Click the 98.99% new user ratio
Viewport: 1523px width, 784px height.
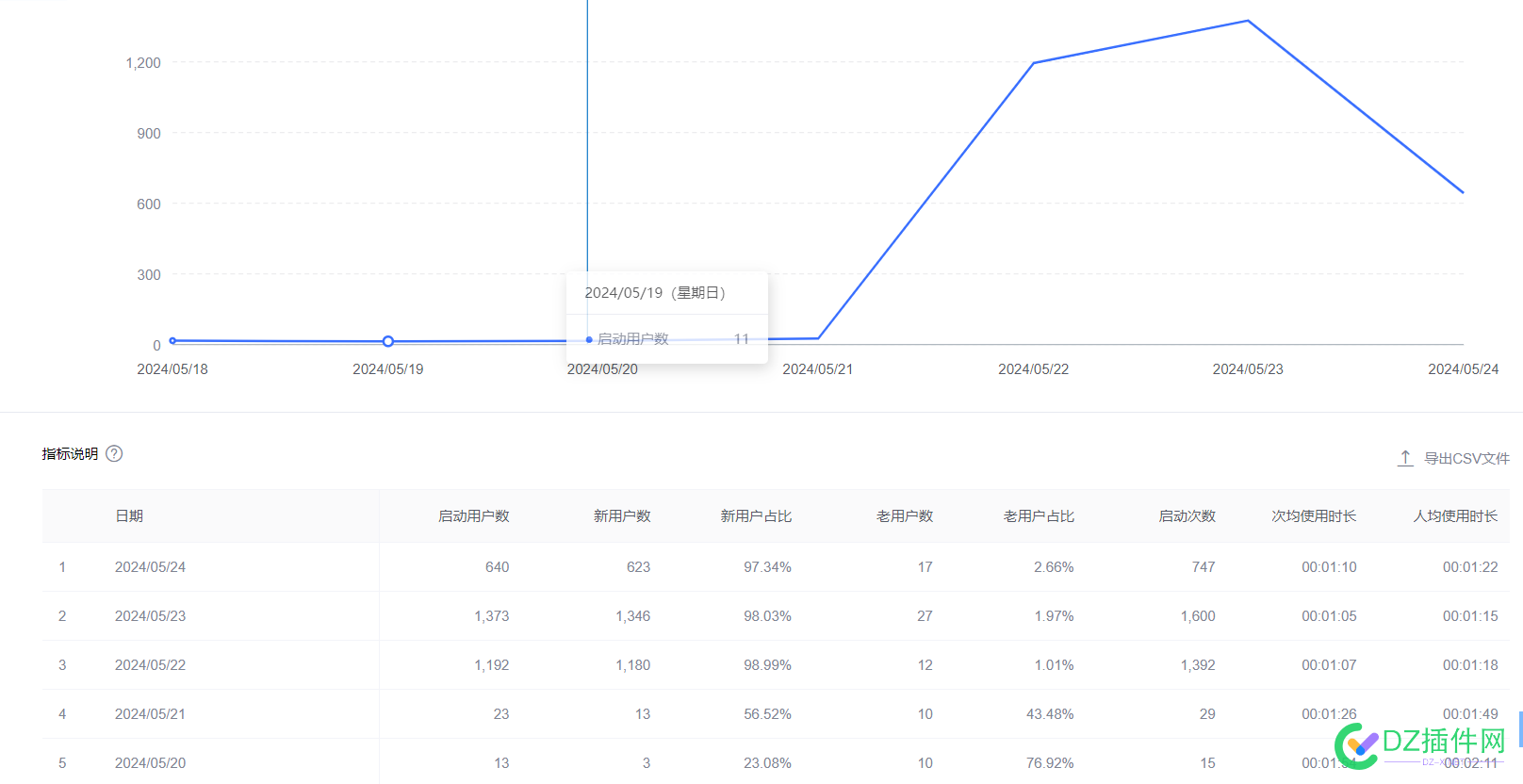[x=767, y=664]
